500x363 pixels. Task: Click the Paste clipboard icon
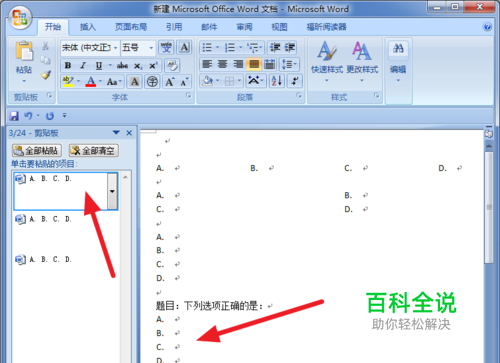pyautogui.click(x=24, y=51)
